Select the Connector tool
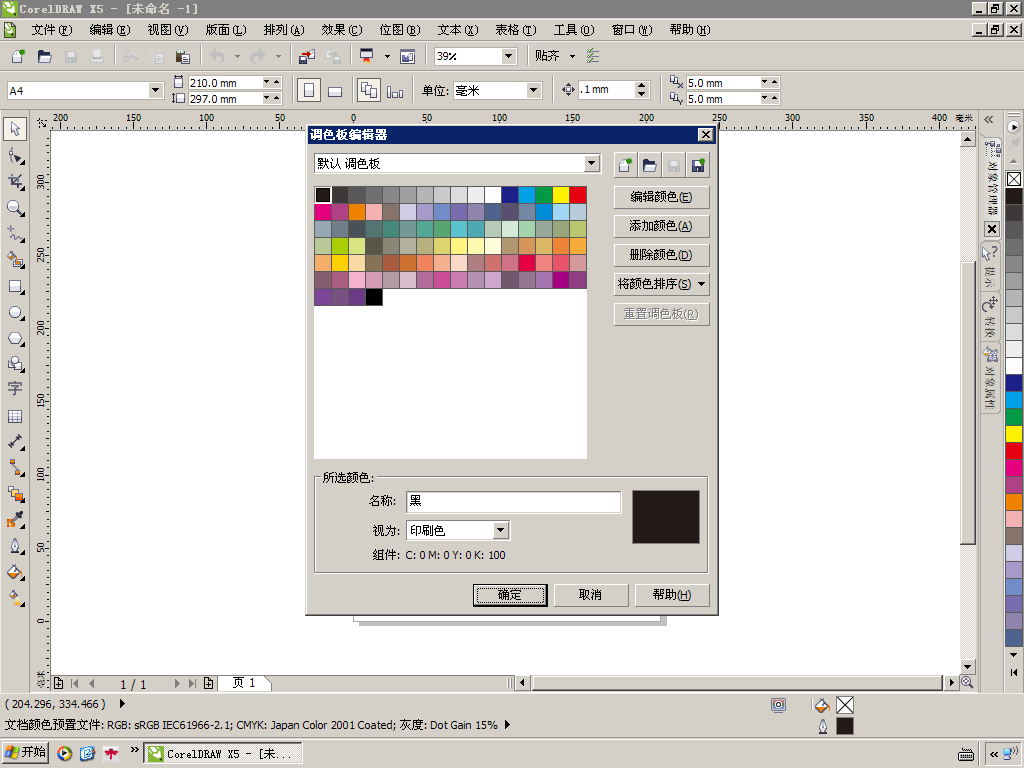This screenshot has height=768, width=1024. click(x=15, y=468)
